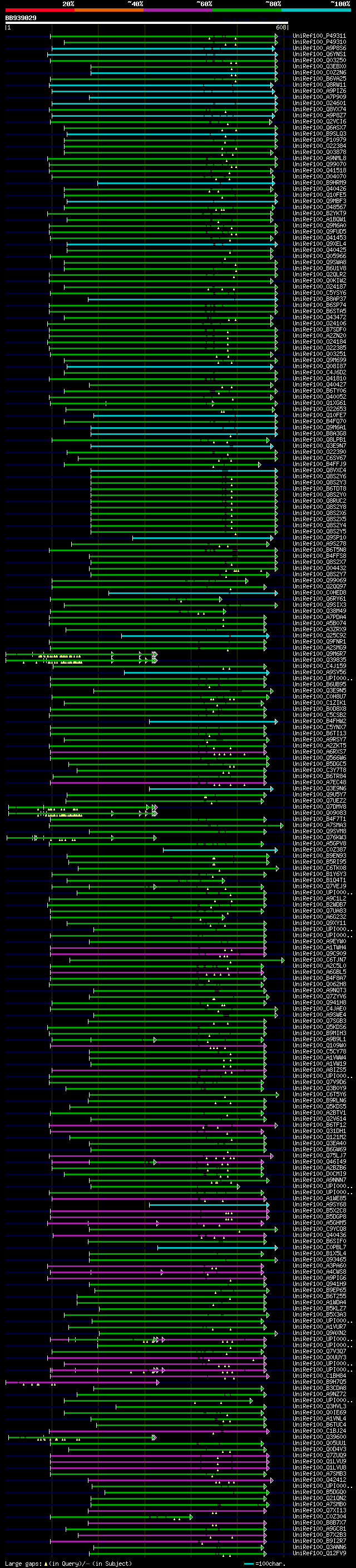This screenshot has height=1568, width=356.
Task: Select the UniRef100_B6UB95 label
Action: coord(319,684)
